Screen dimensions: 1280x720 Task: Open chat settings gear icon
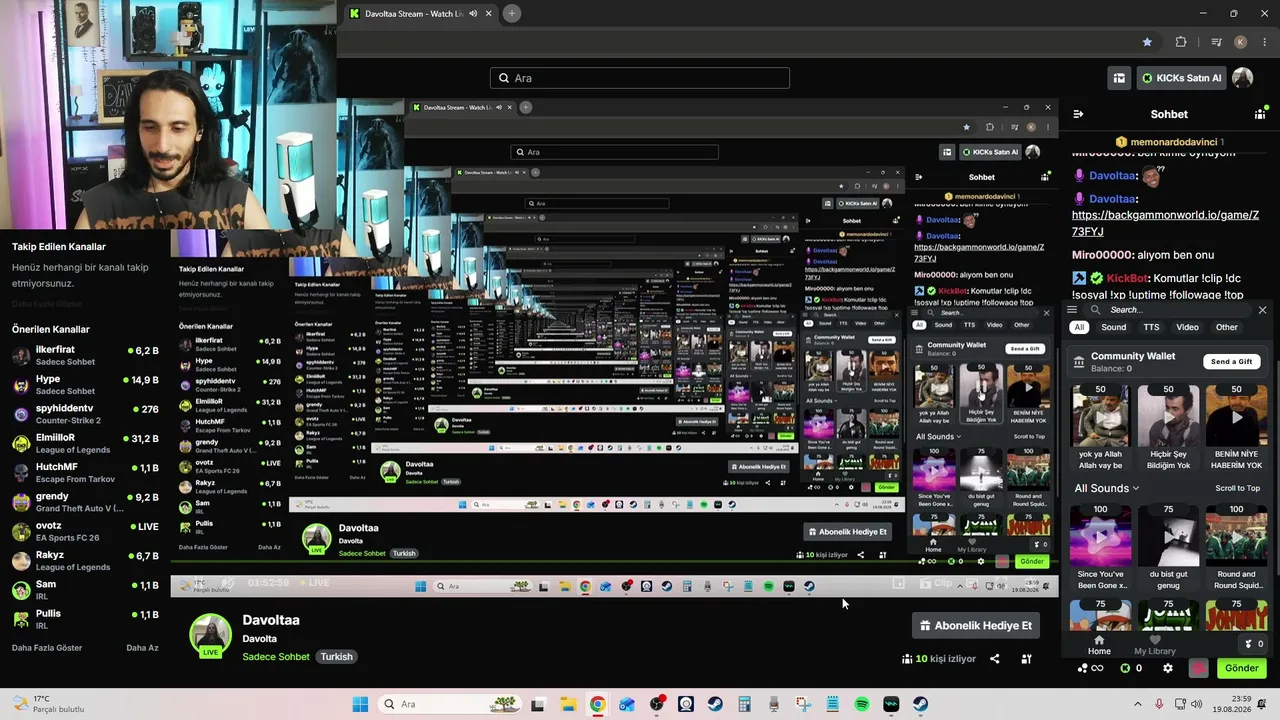(x=1167, y=668)
